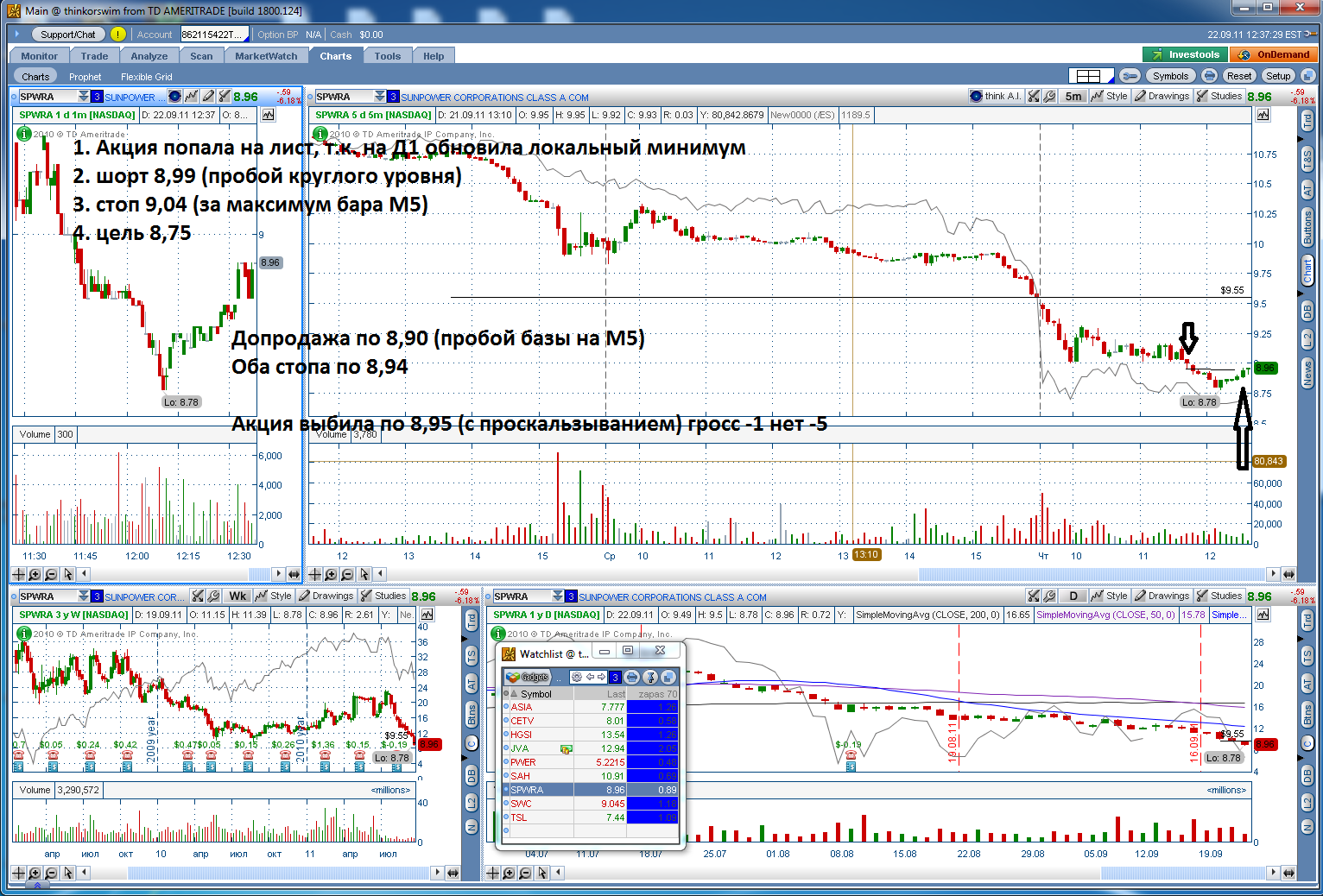
Task: Click zoom in magnifier under 1m chart
Action: [35, 574]
